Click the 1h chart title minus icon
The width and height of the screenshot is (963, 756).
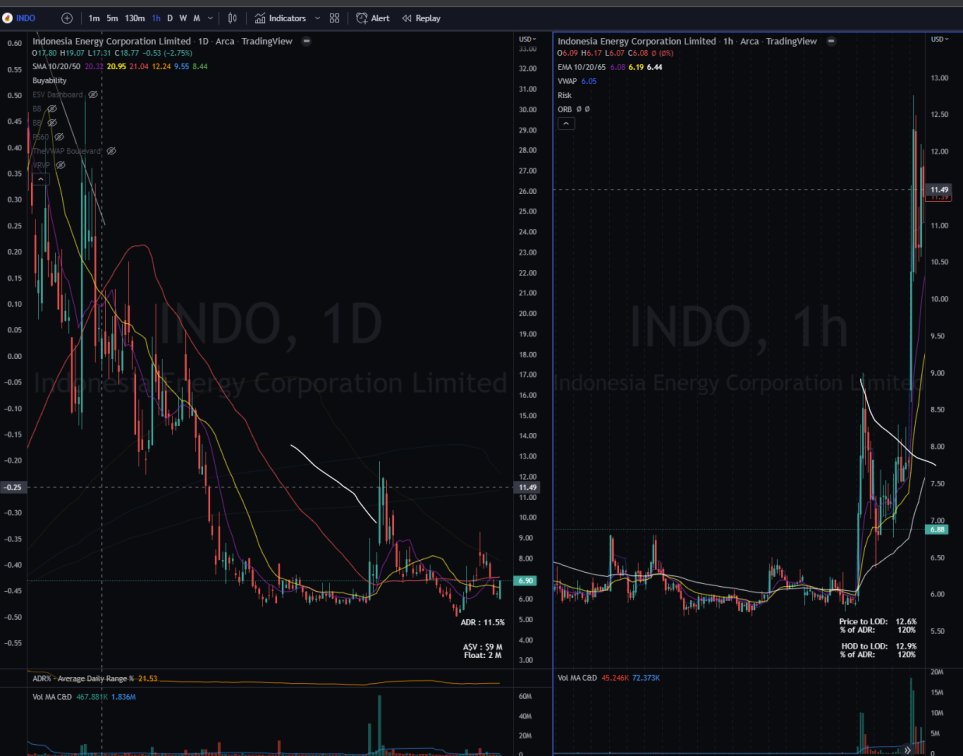coord(831,41)
